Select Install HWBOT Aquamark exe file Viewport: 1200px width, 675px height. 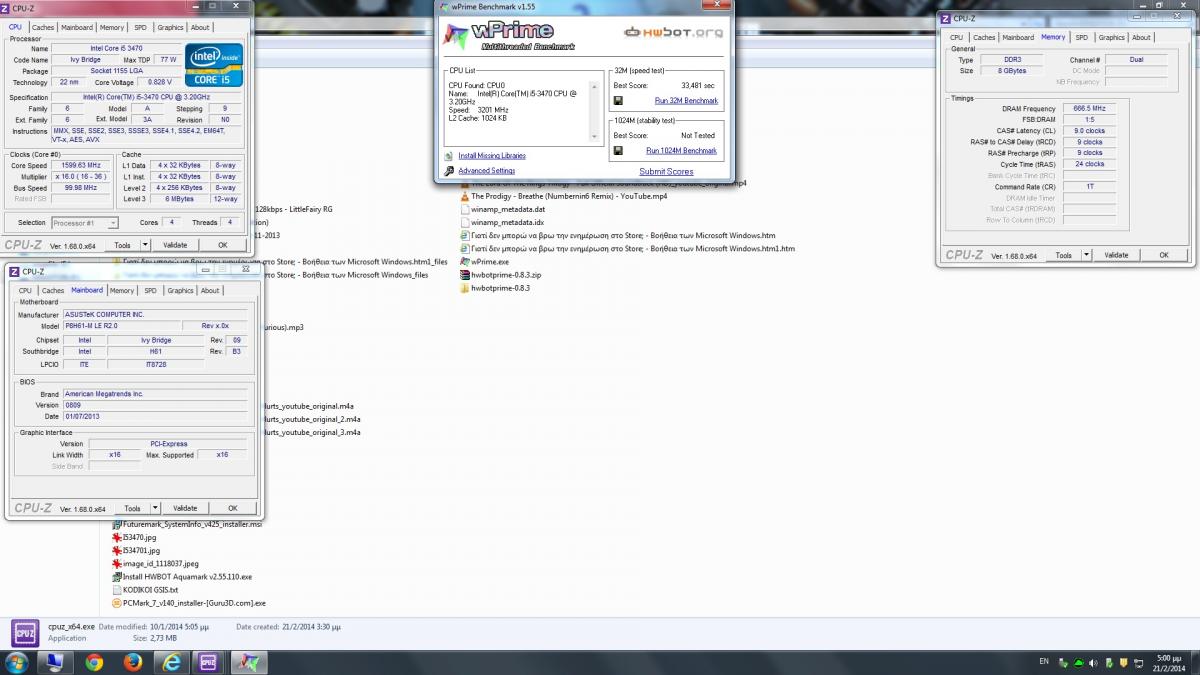click(182, 577)
